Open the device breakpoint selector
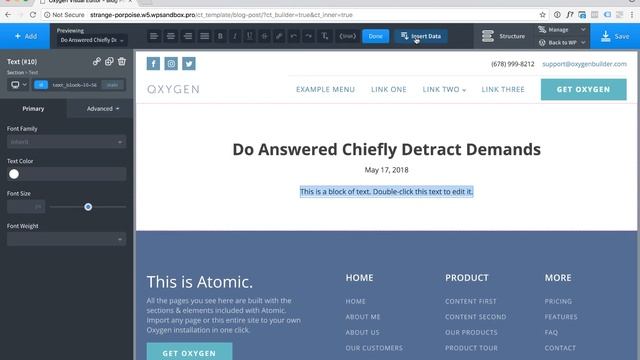The width and height of the screenshot is (640, 360). pyautogui.click(x=19, y=84)
